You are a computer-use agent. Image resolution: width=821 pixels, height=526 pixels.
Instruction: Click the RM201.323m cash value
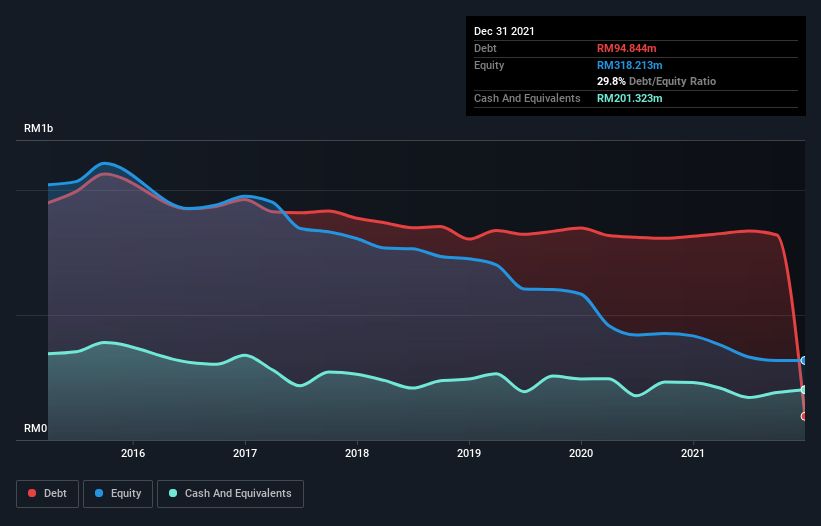point(630,98)
